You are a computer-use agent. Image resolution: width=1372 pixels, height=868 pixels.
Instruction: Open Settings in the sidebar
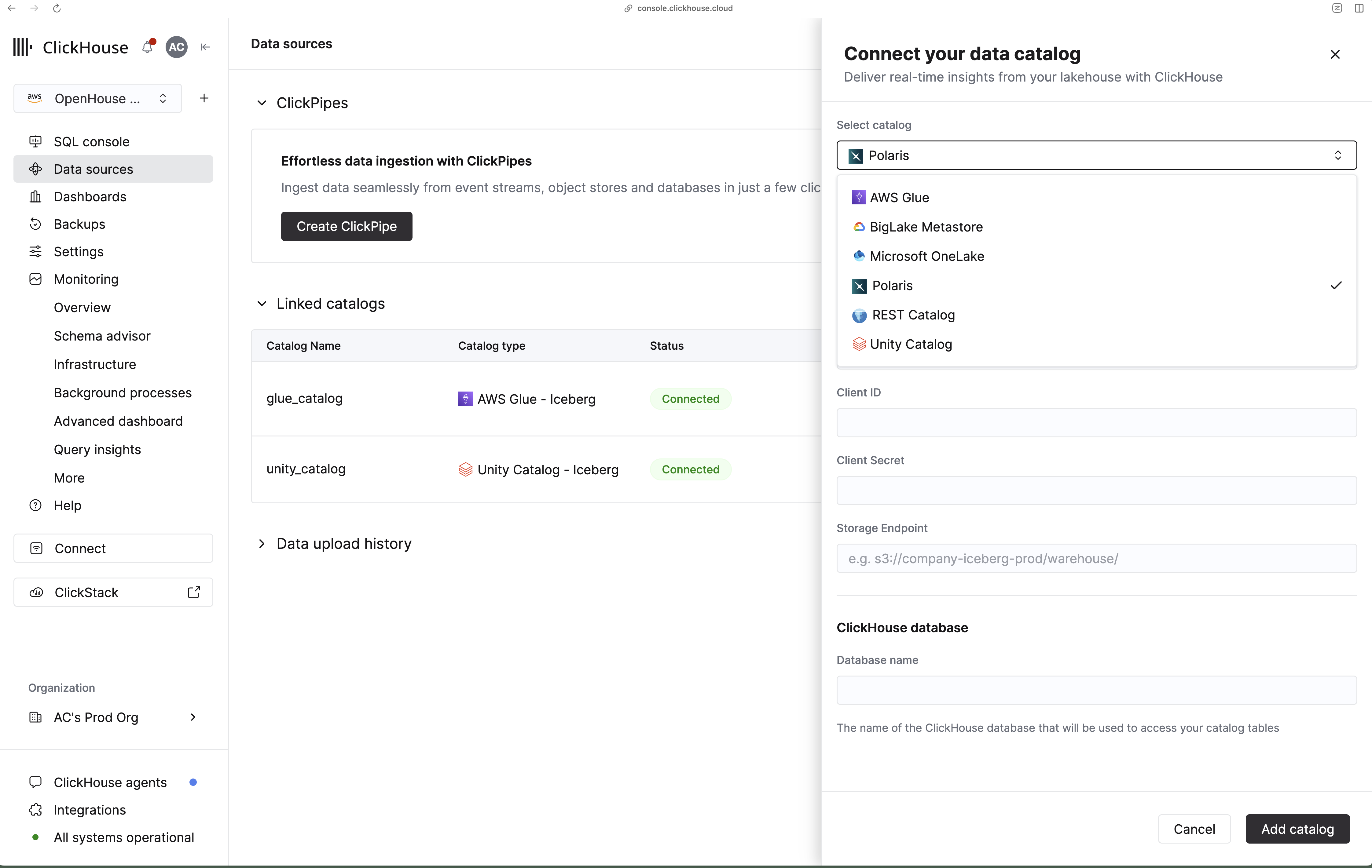pyautogui.click(x=113, y=252)
